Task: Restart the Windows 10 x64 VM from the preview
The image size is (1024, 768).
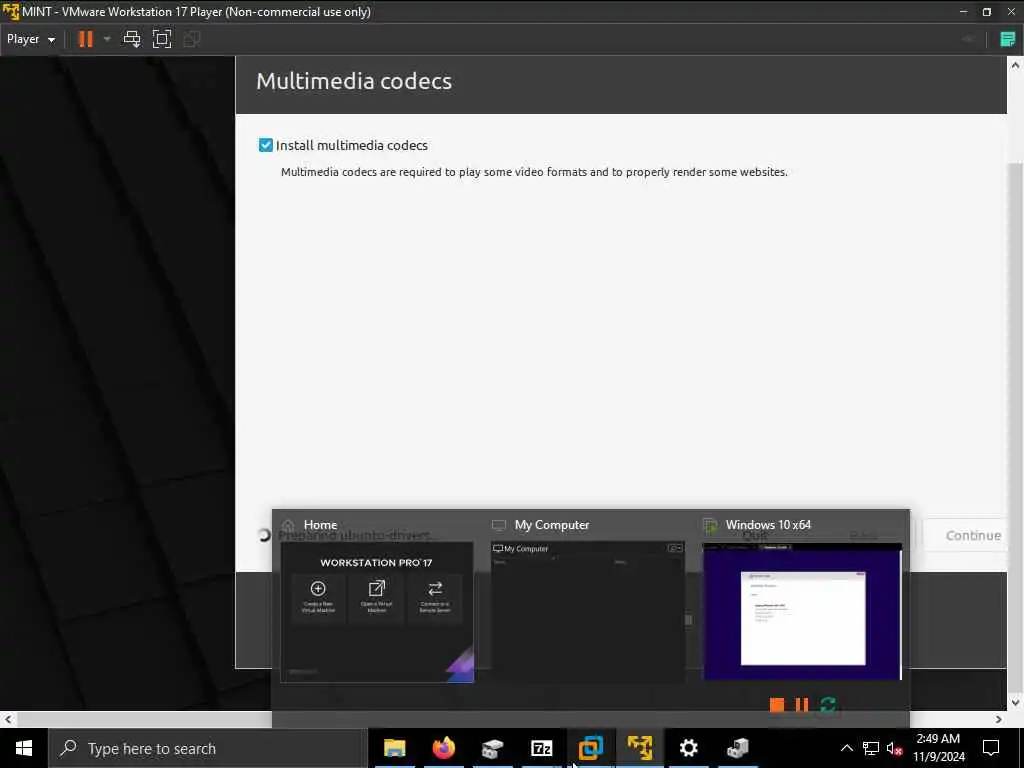Action: tap(827, 705)
